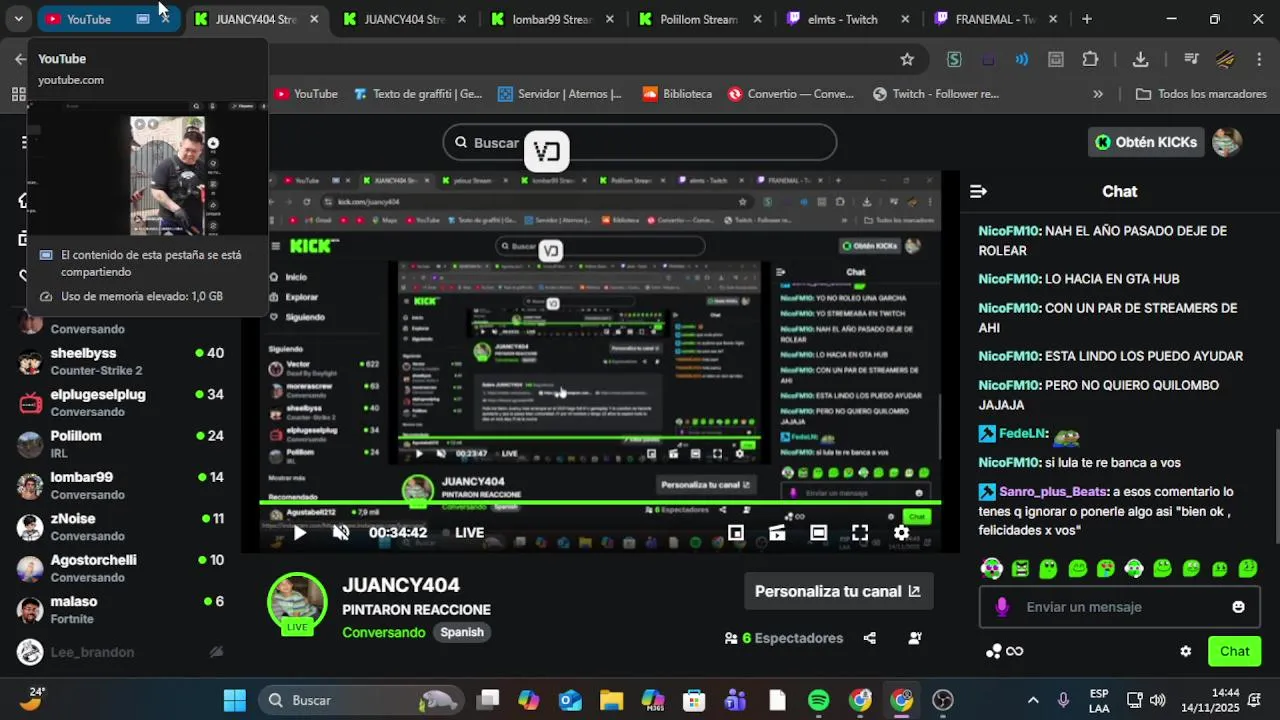The image size is (1280, 720).
Task: Open malaso Fortnite channel in sidebar
Action: click(x=120, y=610)
